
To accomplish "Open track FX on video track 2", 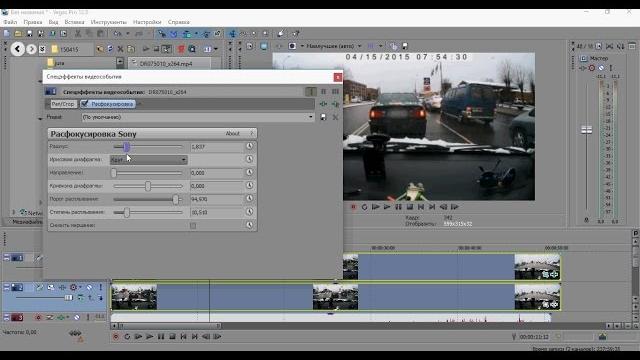I will click(x=62, y=287).
